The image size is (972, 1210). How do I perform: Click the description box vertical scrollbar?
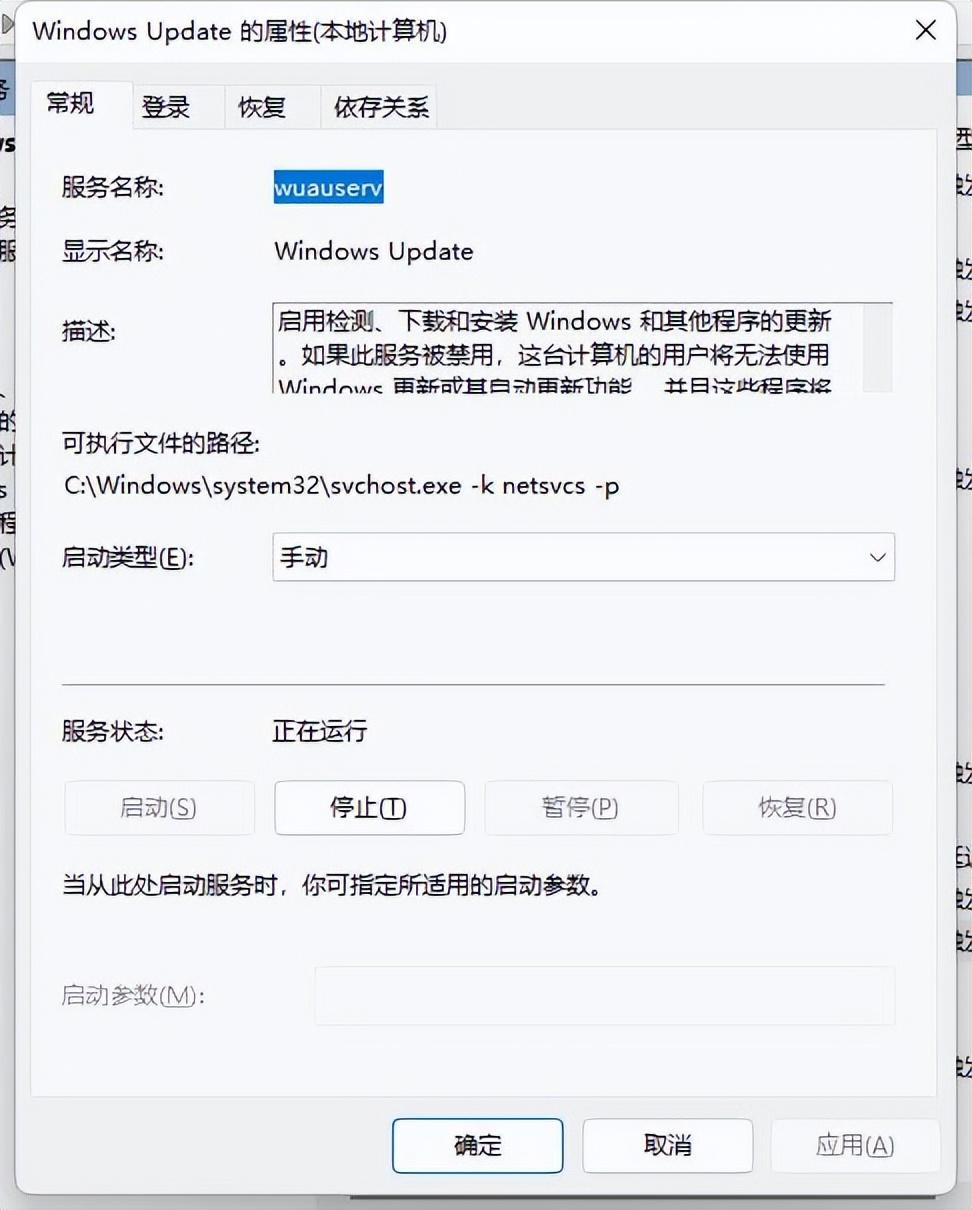(x=878, y=348)
